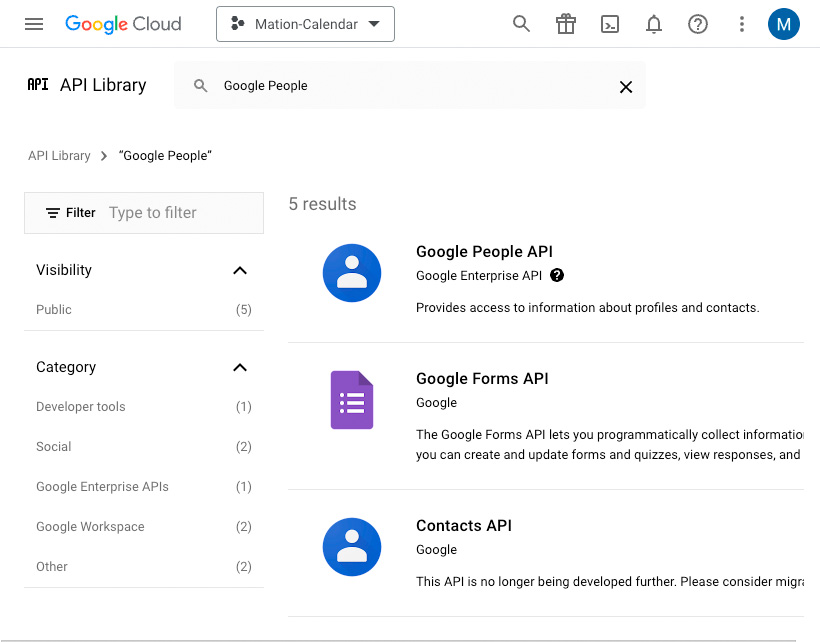
Task: Open the Google Forms API result
Action: [482, 379]
